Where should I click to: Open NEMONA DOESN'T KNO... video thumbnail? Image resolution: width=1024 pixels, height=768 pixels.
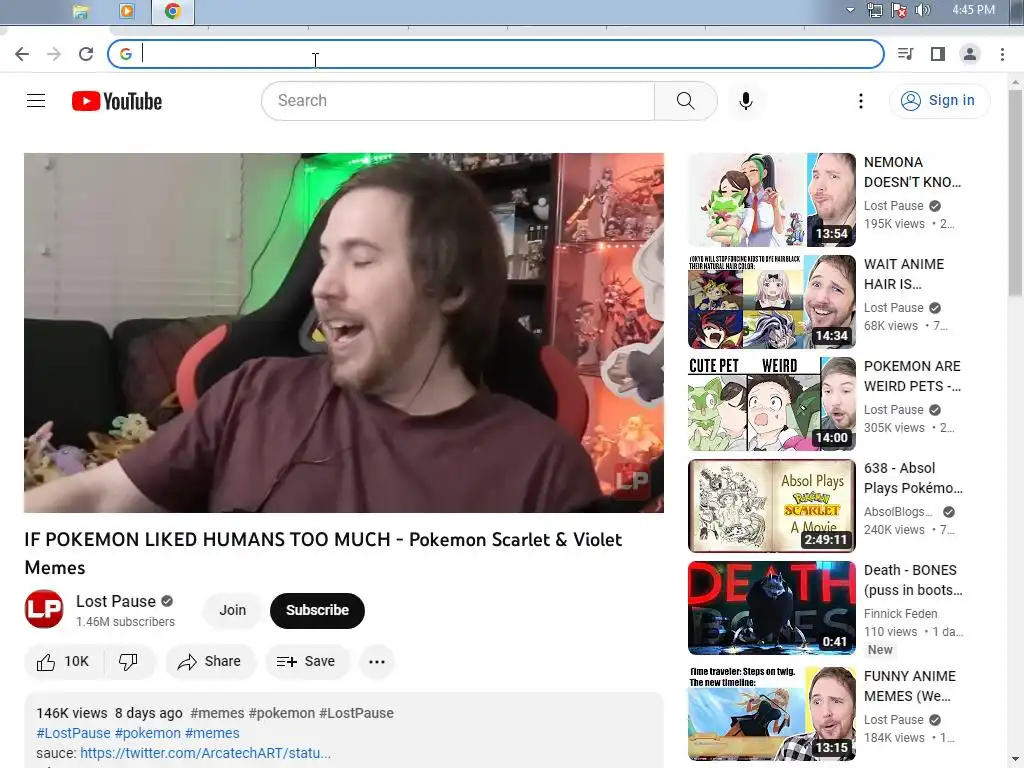[772, 200]
